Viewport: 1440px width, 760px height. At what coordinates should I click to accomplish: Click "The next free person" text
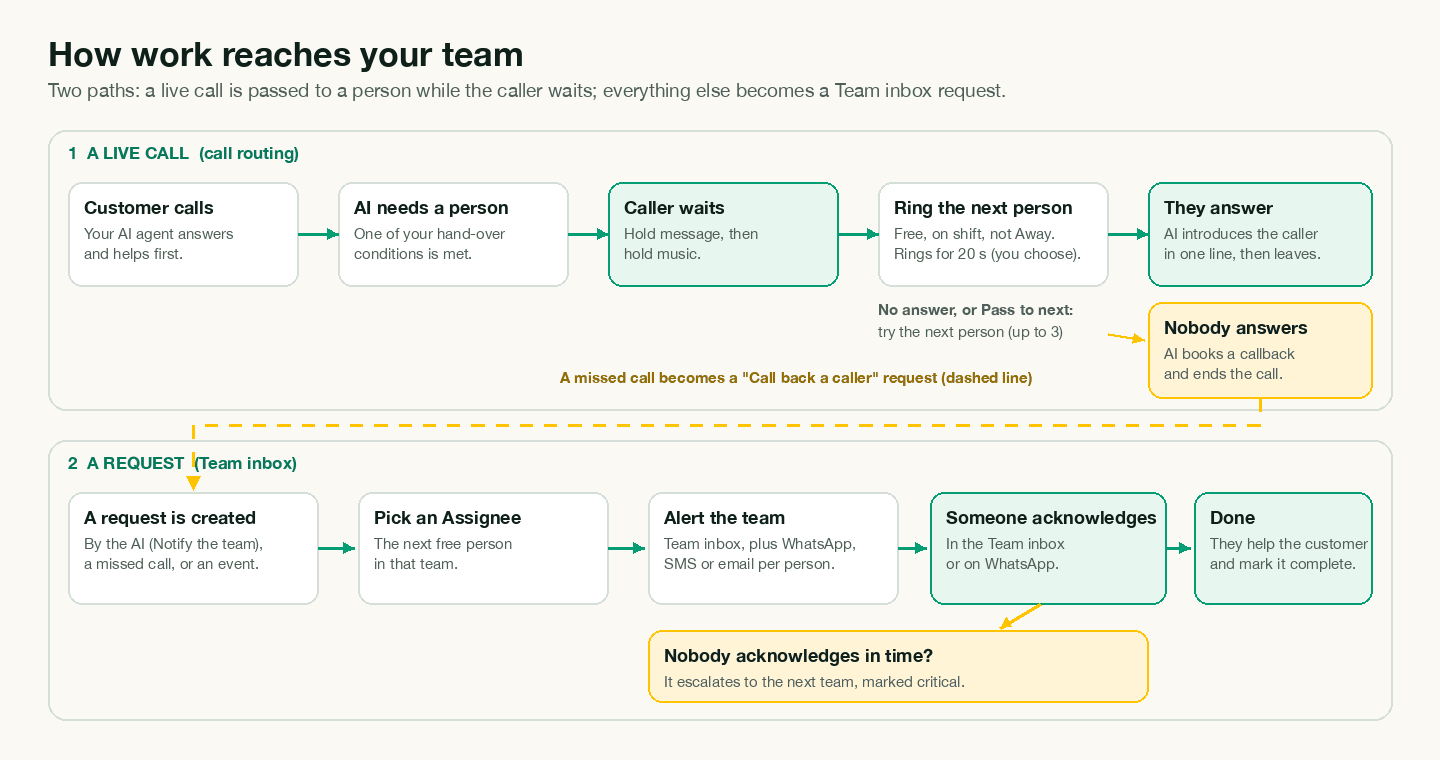pyautogui.click(x=443, y=543)
